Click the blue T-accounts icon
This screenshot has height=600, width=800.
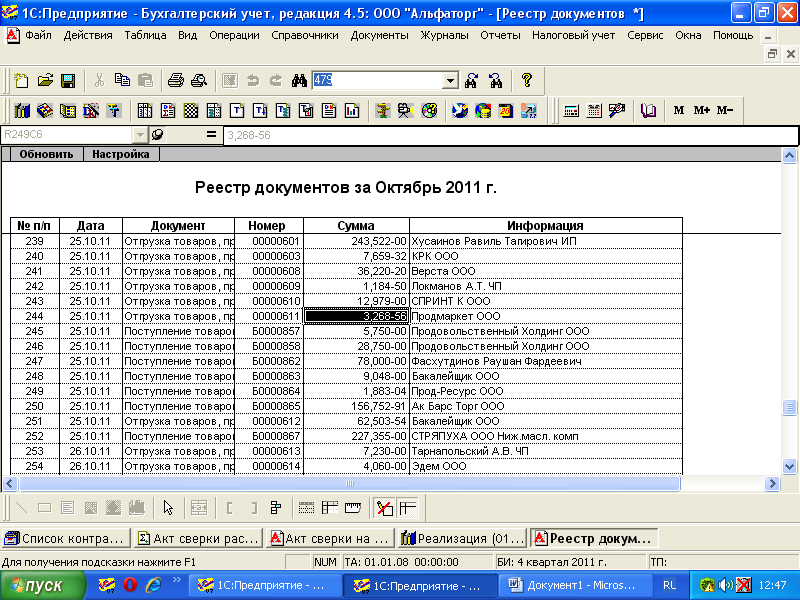[x=114, y=110]
